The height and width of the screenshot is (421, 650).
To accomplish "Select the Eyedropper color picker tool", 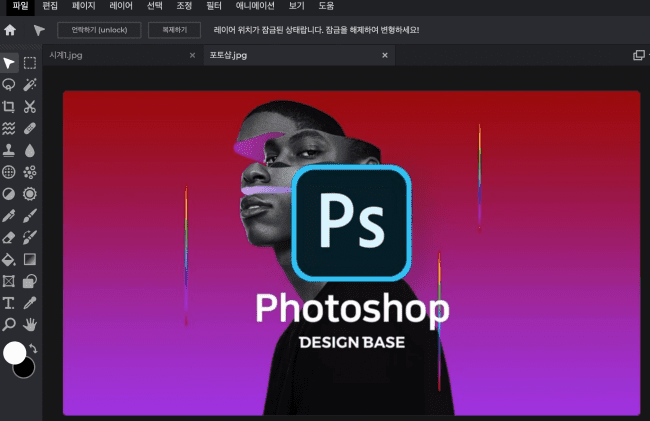I will click(x=30, y=303).
